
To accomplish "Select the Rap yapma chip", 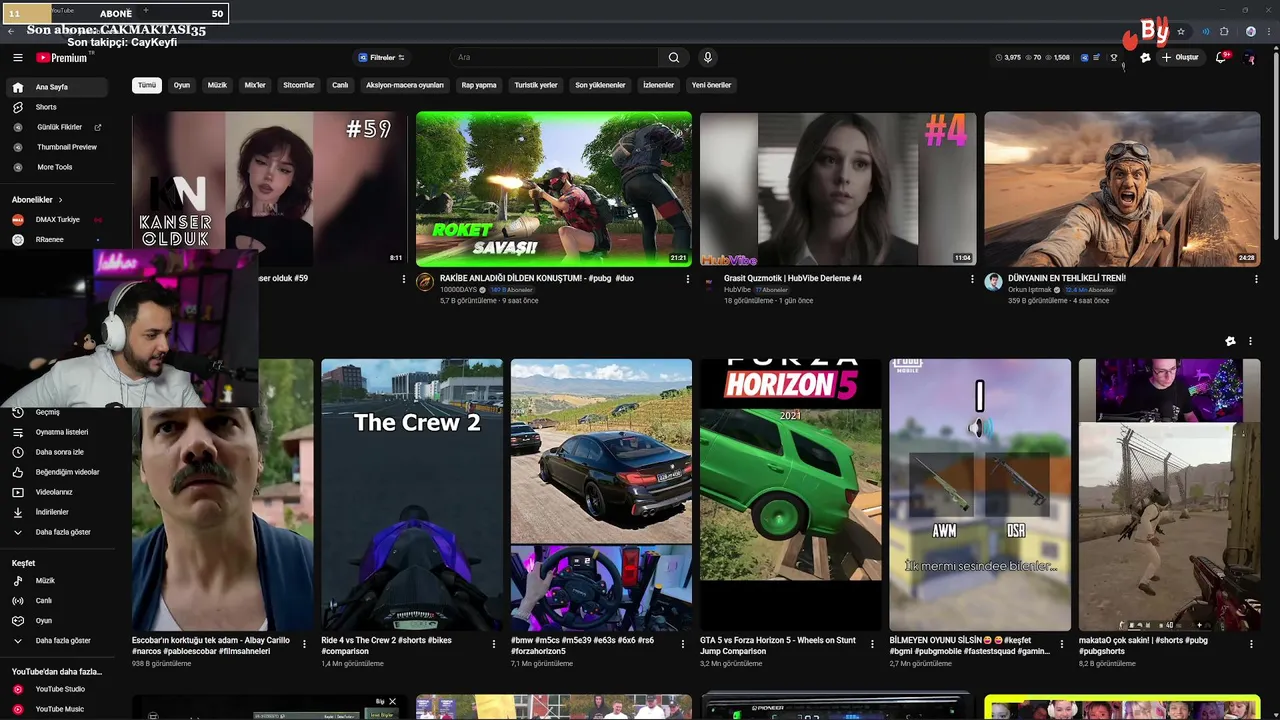I will (x=479, y=85).
